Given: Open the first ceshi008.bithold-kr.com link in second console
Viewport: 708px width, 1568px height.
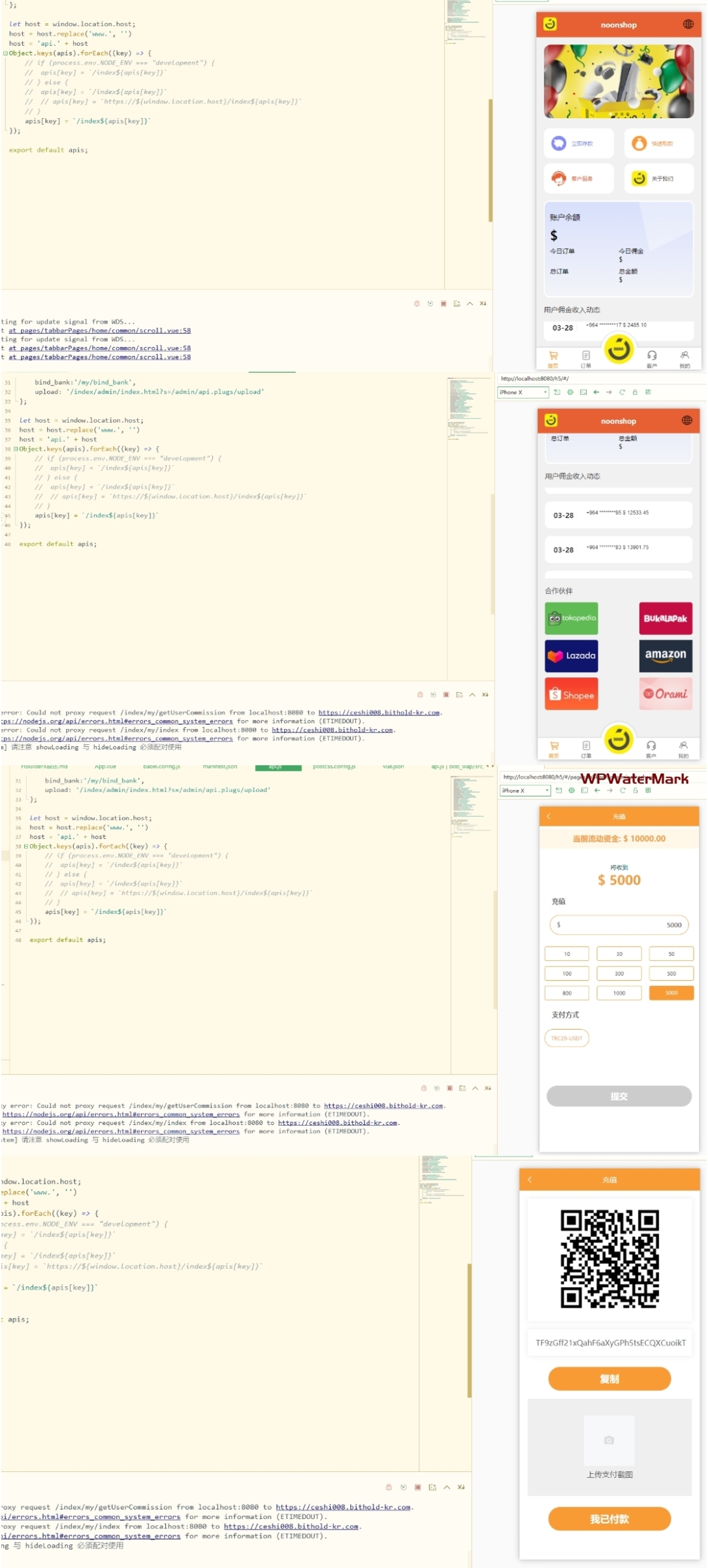Looking at the screenshot, I should tap(379, 713).
